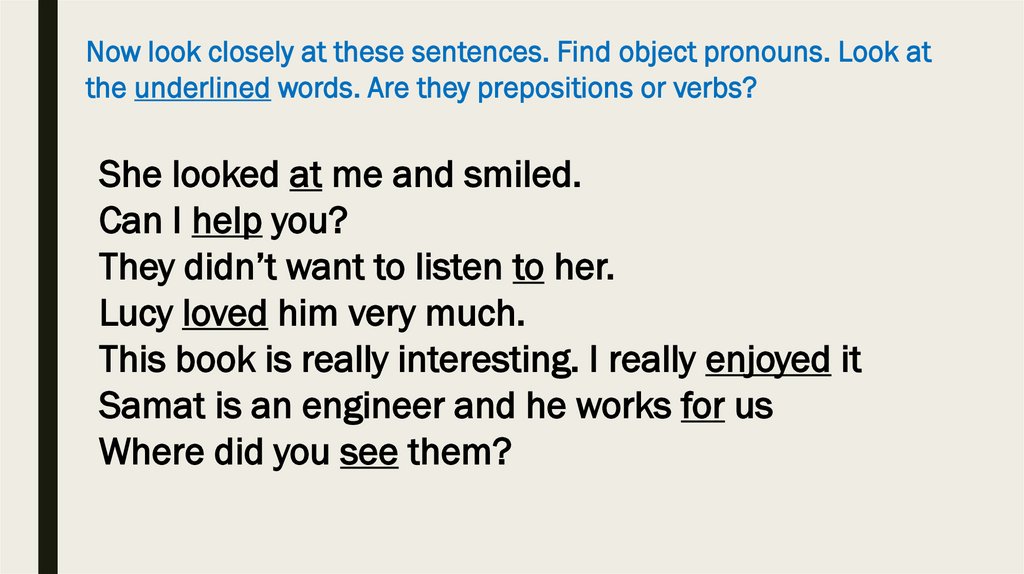Click the pronoun 'her' in third sentence
Screen dimensions: 1024x574
[x=581, y=268]
